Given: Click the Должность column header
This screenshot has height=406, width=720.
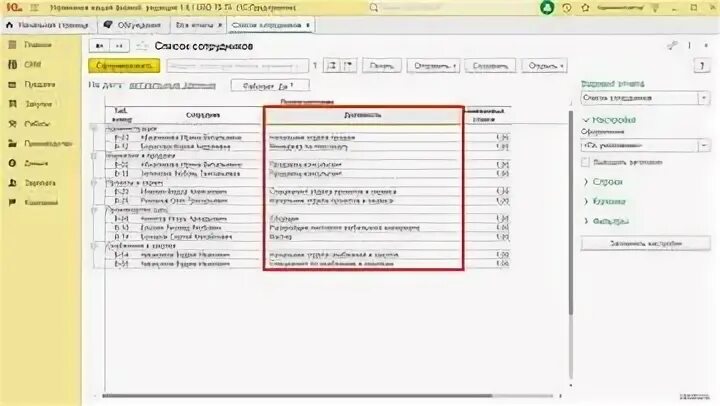Looking at the screenshot, I should [x=363, y=115].
